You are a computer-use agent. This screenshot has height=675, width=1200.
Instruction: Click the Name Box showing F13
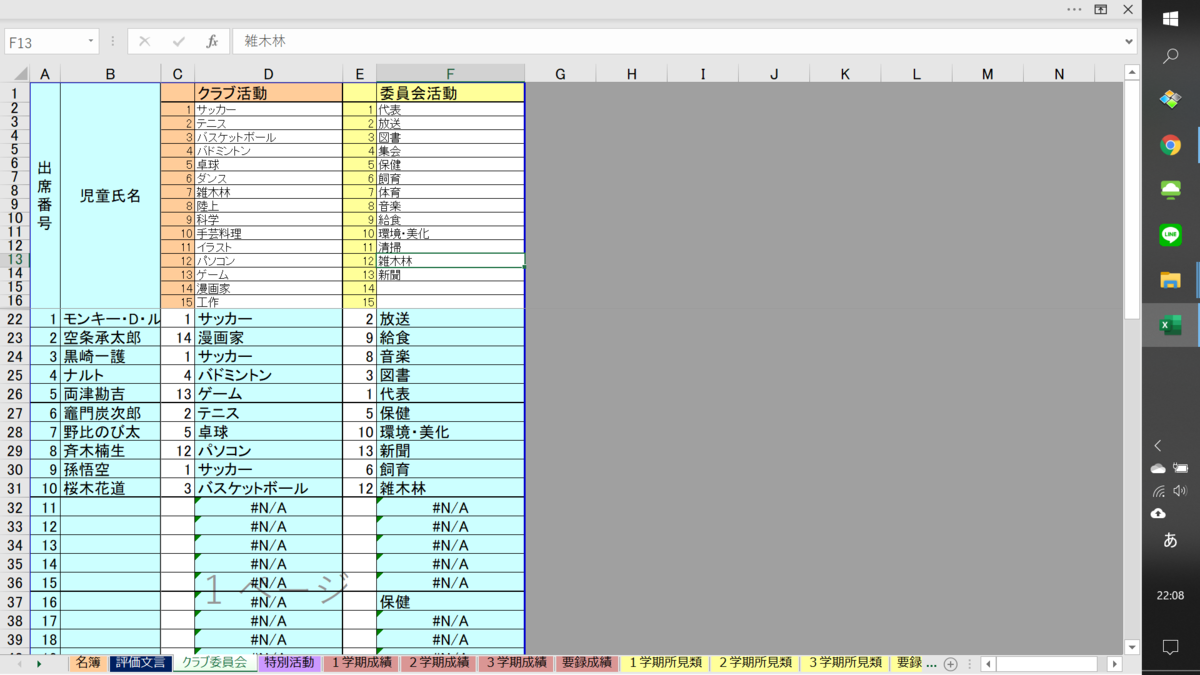click(x=45, y=42)
